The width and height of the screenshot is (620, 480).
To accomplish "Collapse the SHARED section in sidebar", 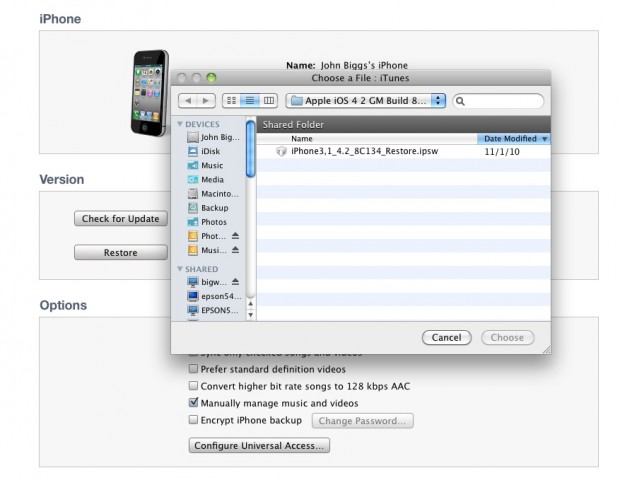I will point(180,269).
